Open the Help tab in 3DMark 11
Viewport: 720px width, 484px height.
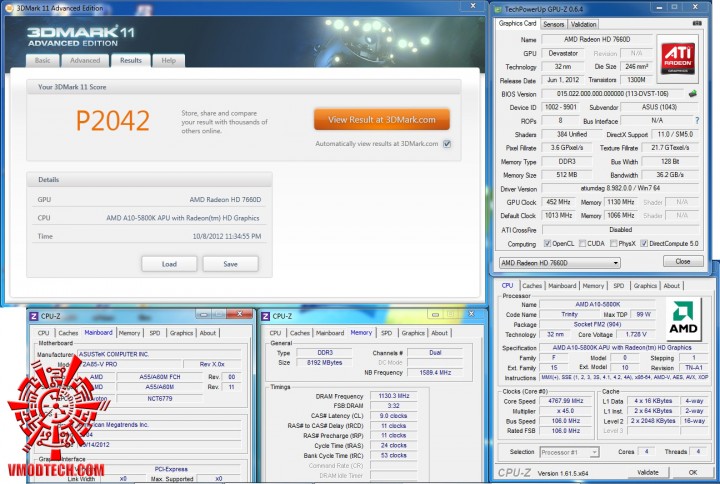tap(169, 60)
